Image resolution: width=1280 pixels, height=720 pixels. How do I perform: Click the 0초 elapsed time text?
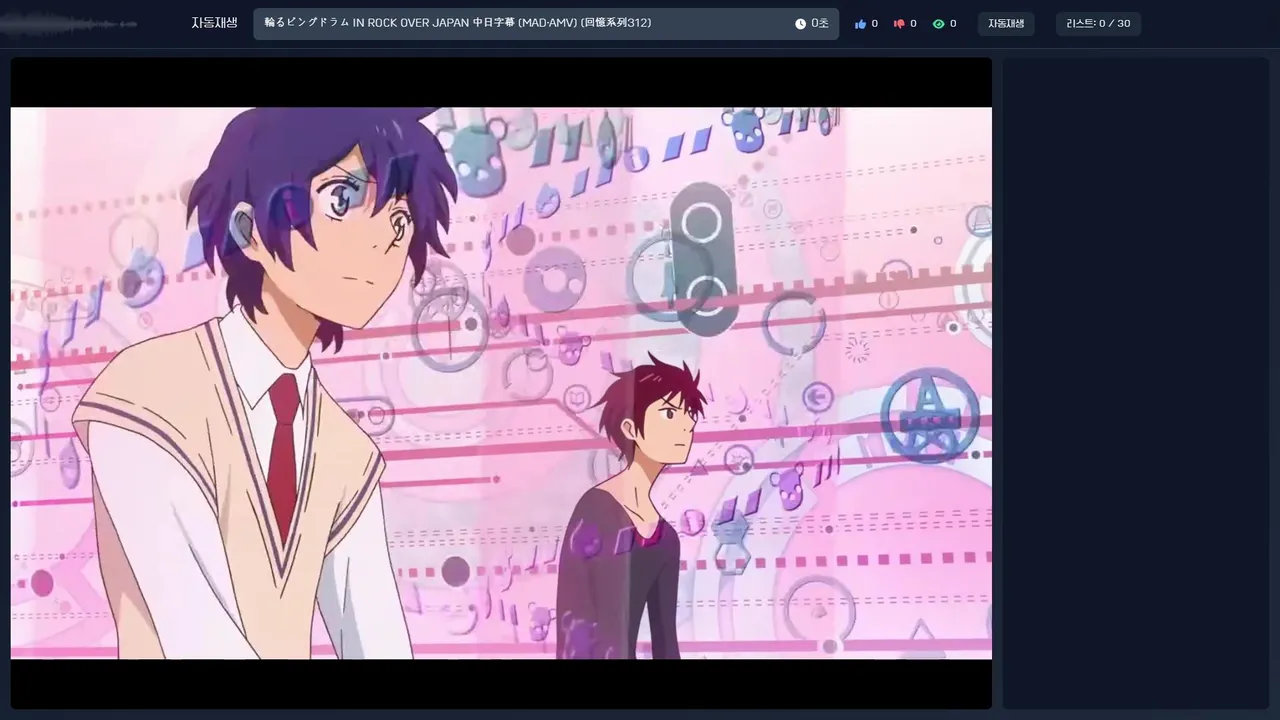[x=820, y=24]
